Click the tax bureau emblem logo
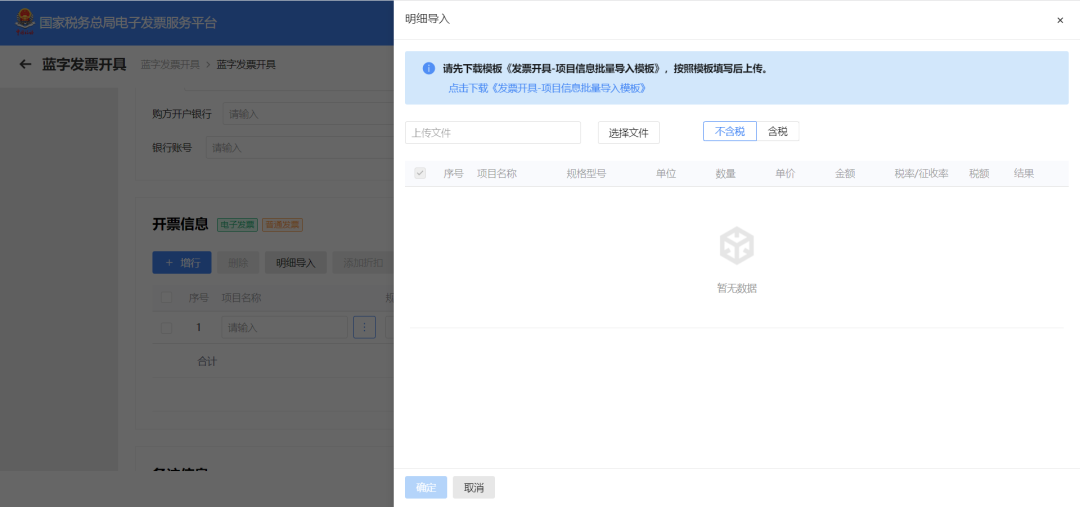Image resolution: width=1080 pixels, height=507 pixels. pyautogui.click(x=23, y=21)
